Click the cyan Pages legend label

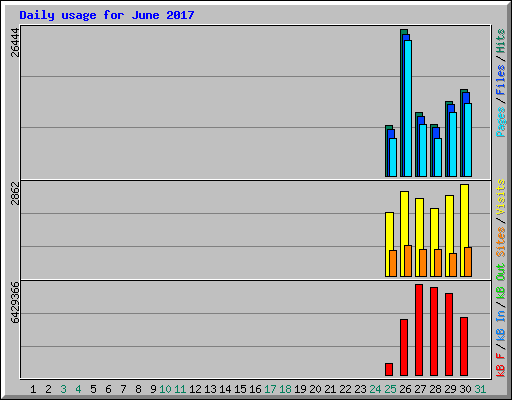tap(501, 122)
